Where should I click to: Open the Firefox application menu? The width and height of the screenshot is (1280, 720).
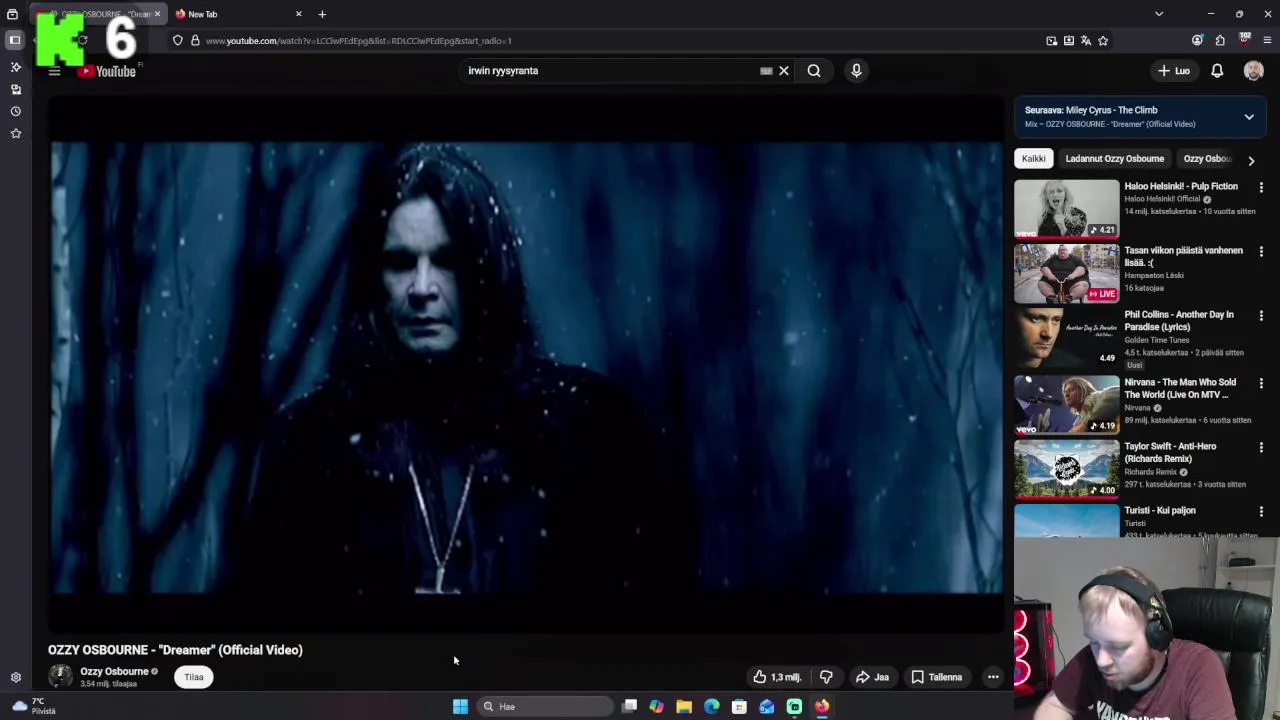(x=1267, y=41)
